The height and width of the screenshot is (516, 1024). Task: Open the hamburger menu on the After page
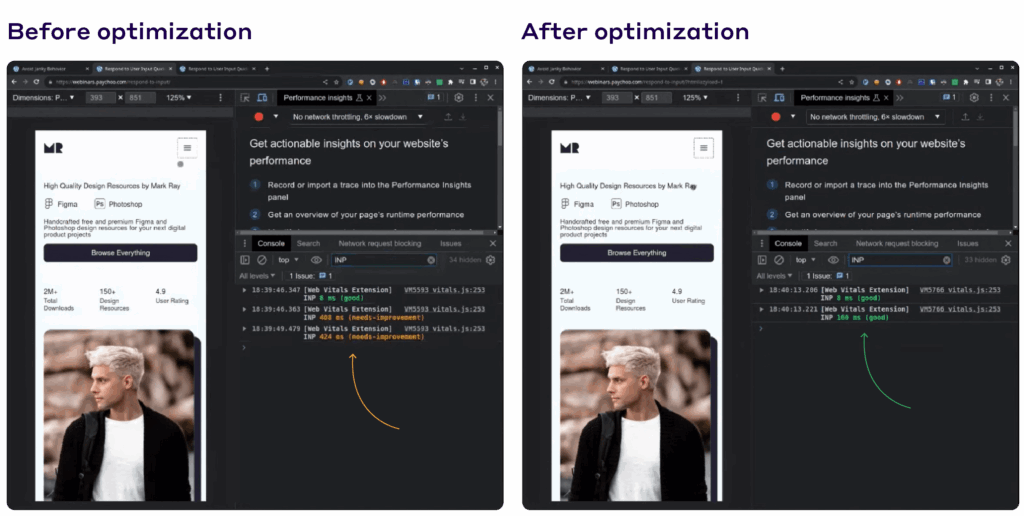coord(703,148)
